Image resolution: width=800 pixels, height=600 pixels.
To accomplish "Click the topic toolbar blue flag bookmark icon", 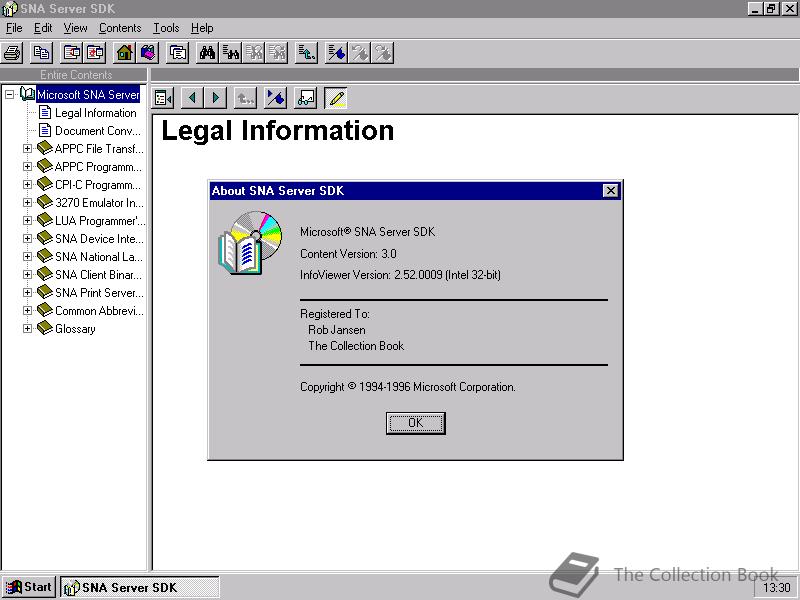I will [x=276, y=98].
